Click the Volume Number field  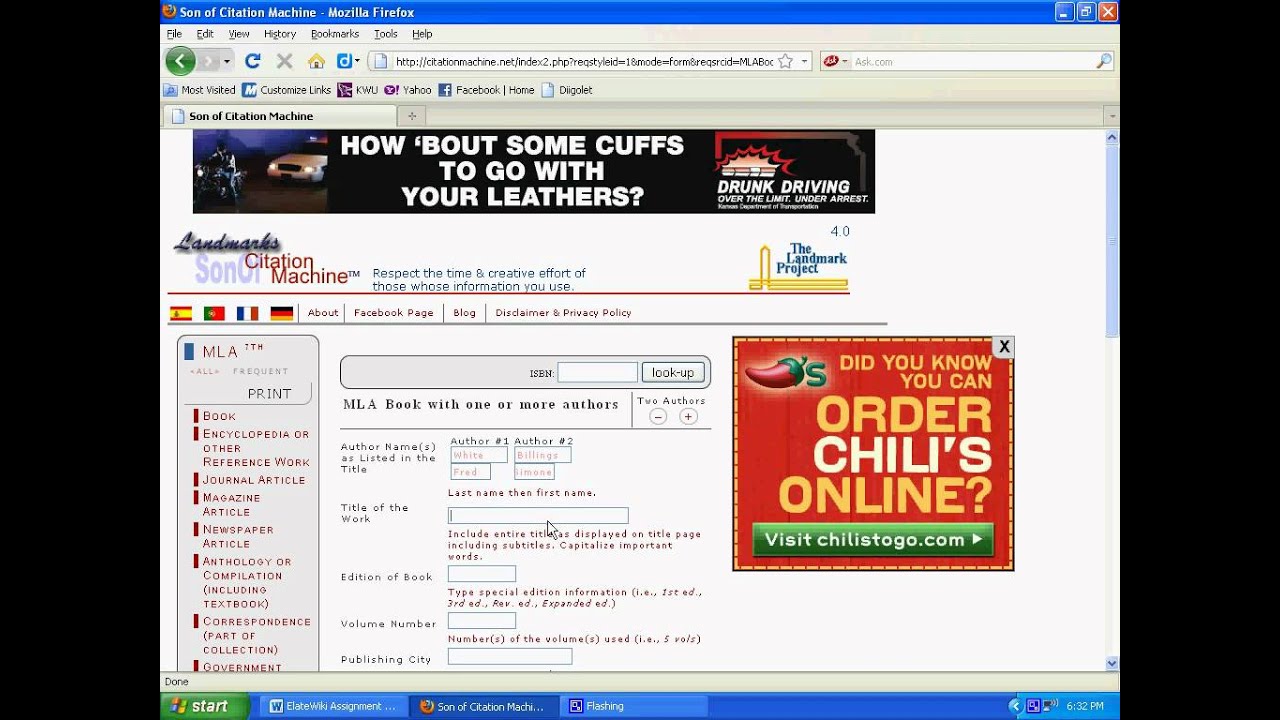coord(482,621)
